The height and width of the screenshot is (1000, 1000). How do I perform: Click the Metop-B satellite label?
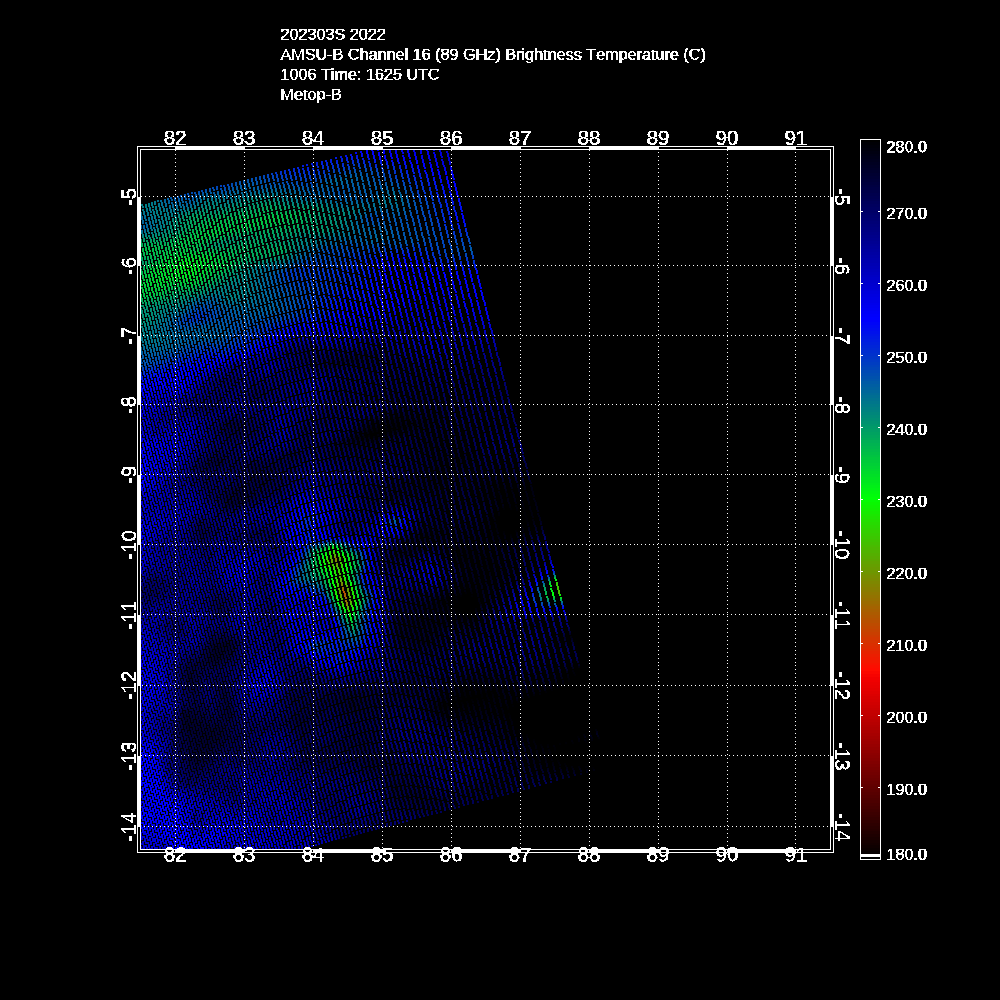coord(311,95)
